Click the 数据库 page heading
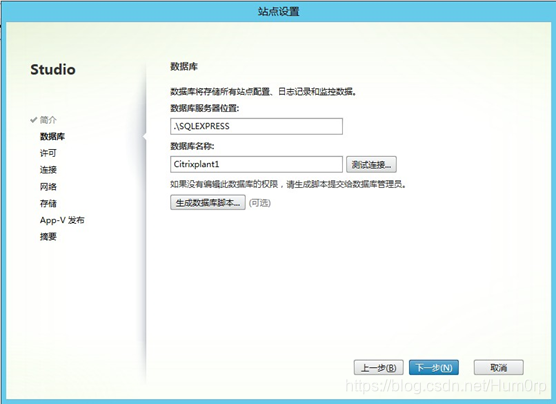This screenshot has height=404, width=556. 184,66
